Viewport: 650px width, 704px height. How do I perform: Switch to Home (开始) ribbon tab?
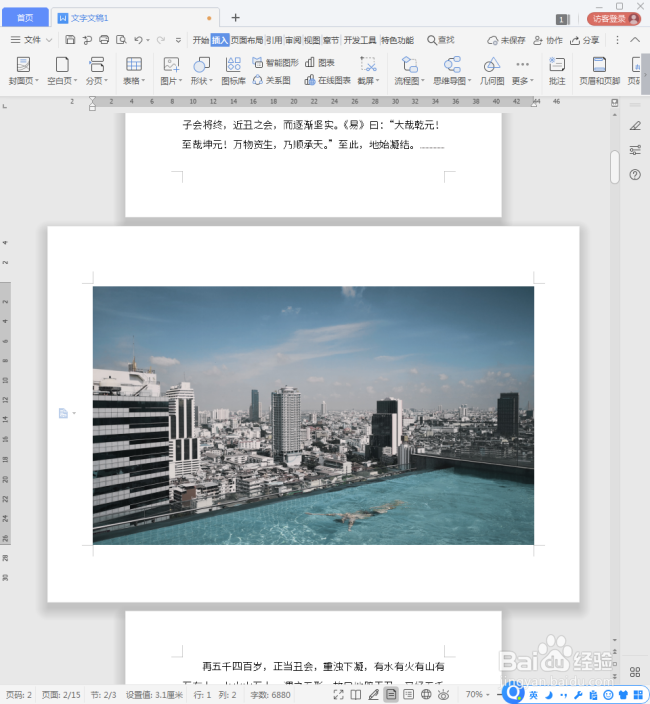pyautogui.click(x=201, y=40)
